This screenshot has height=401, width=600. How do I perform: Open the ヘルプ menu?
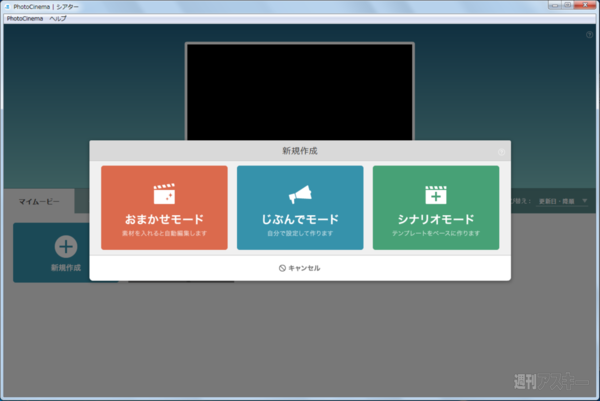coord(58,18)
